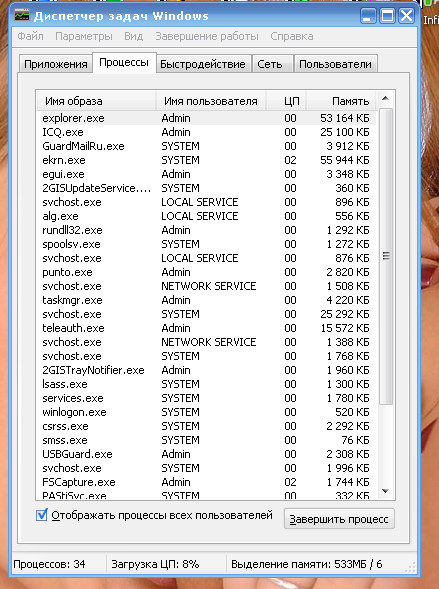Click status bar Выделение памяти entry

(x=306, y=564)
